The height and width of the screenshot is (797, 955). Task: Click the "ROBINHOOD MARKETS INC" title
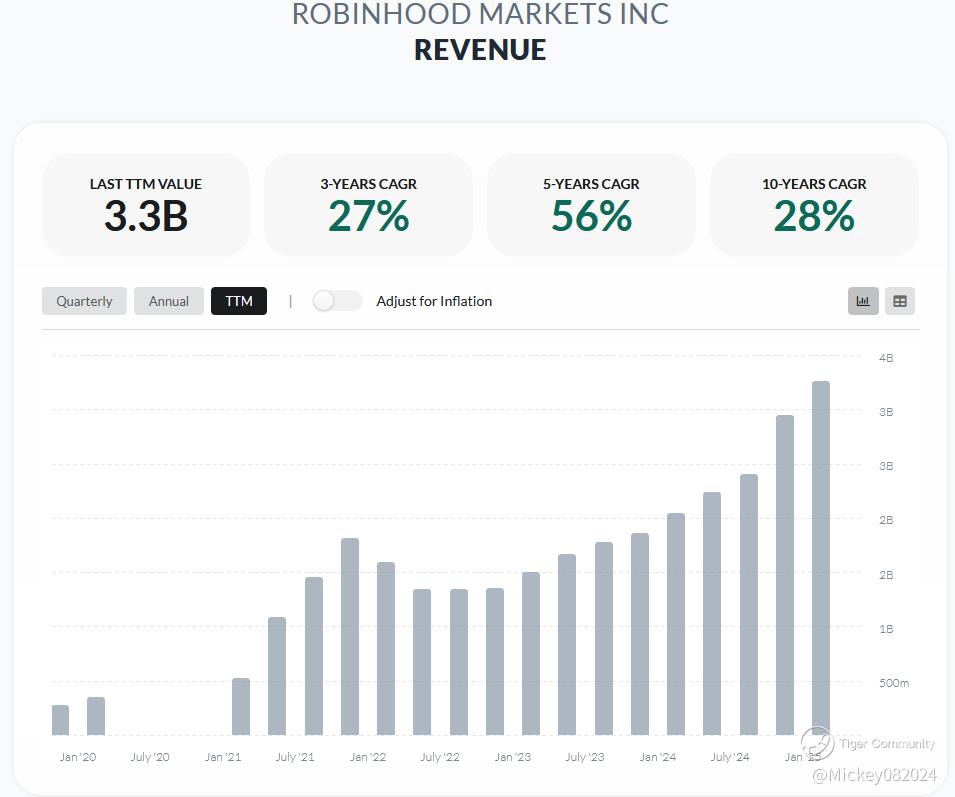[481, 13]
